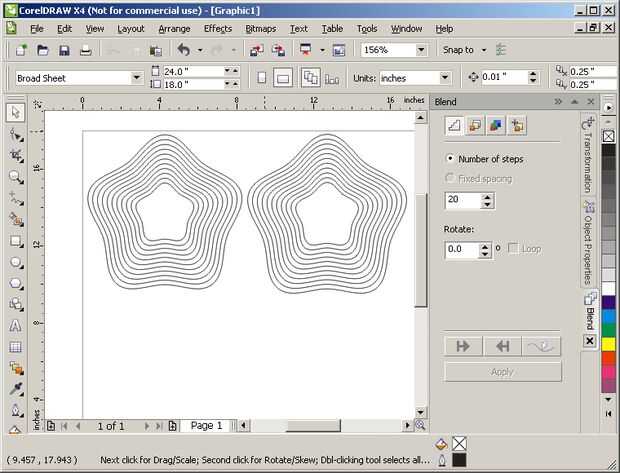
Task: Select the Ellipse tool in the toolbox
Action: [16, 263]
